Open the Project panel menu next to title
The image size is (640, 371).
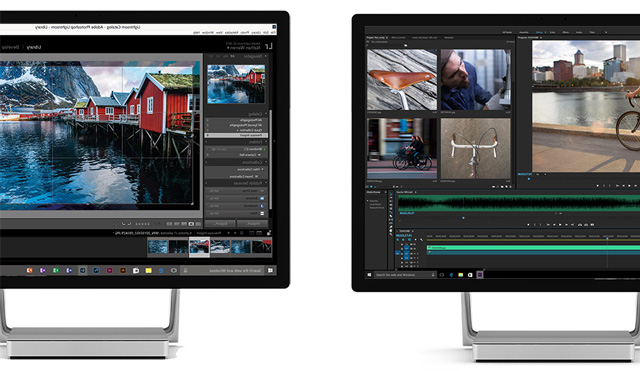(x=387, y=38)
